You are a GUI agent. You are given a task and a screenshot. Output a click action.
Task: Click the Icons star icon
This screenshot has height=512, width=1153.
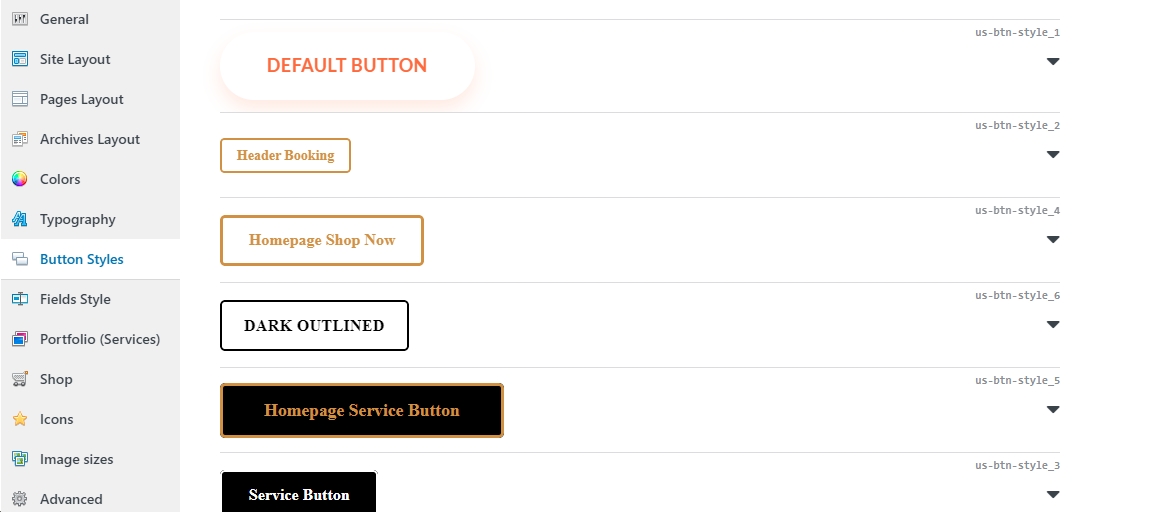coord(20,419)
